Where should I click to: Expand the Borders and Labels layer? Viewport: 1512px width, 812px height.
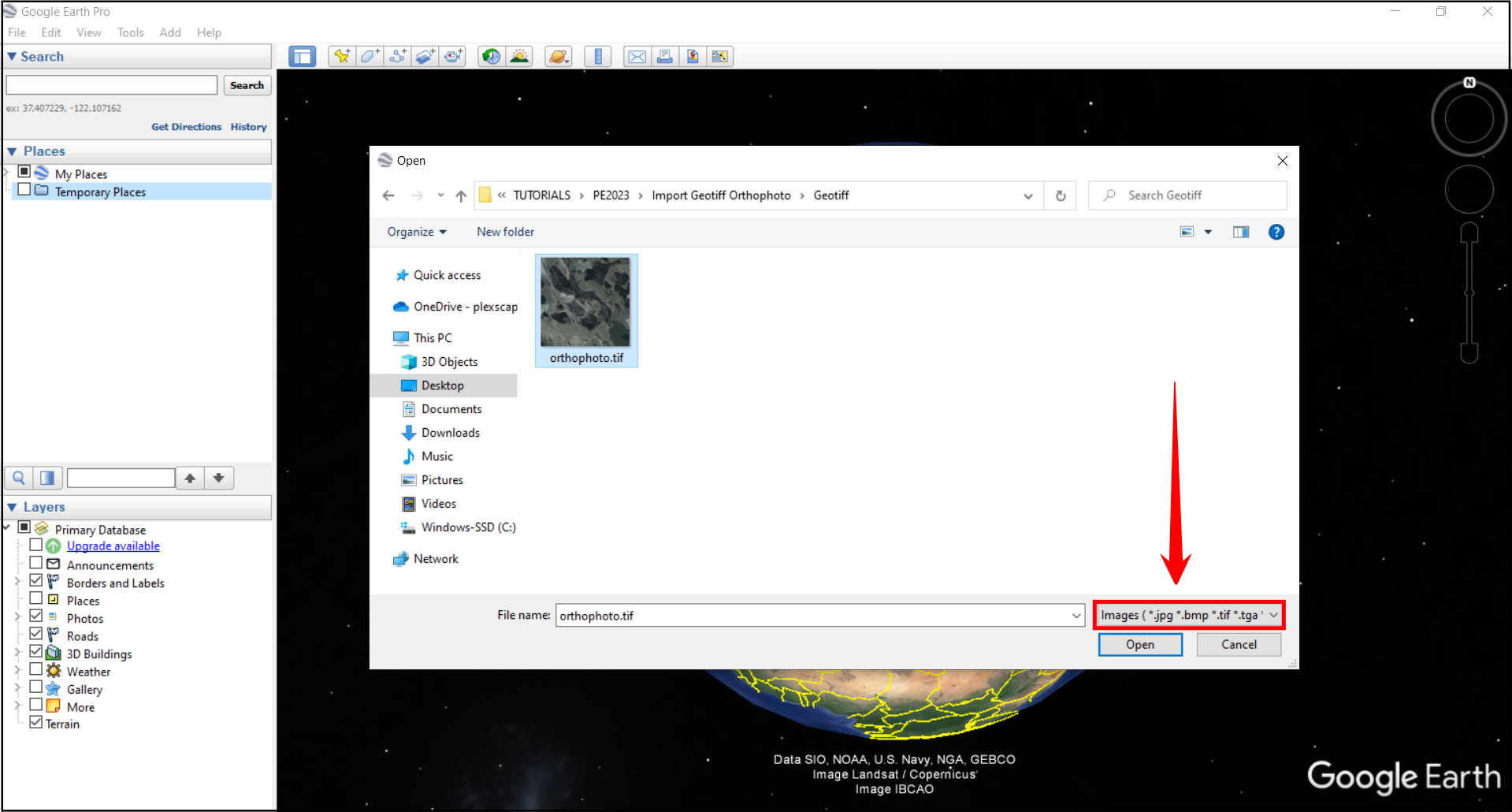(x=17, y=582)
